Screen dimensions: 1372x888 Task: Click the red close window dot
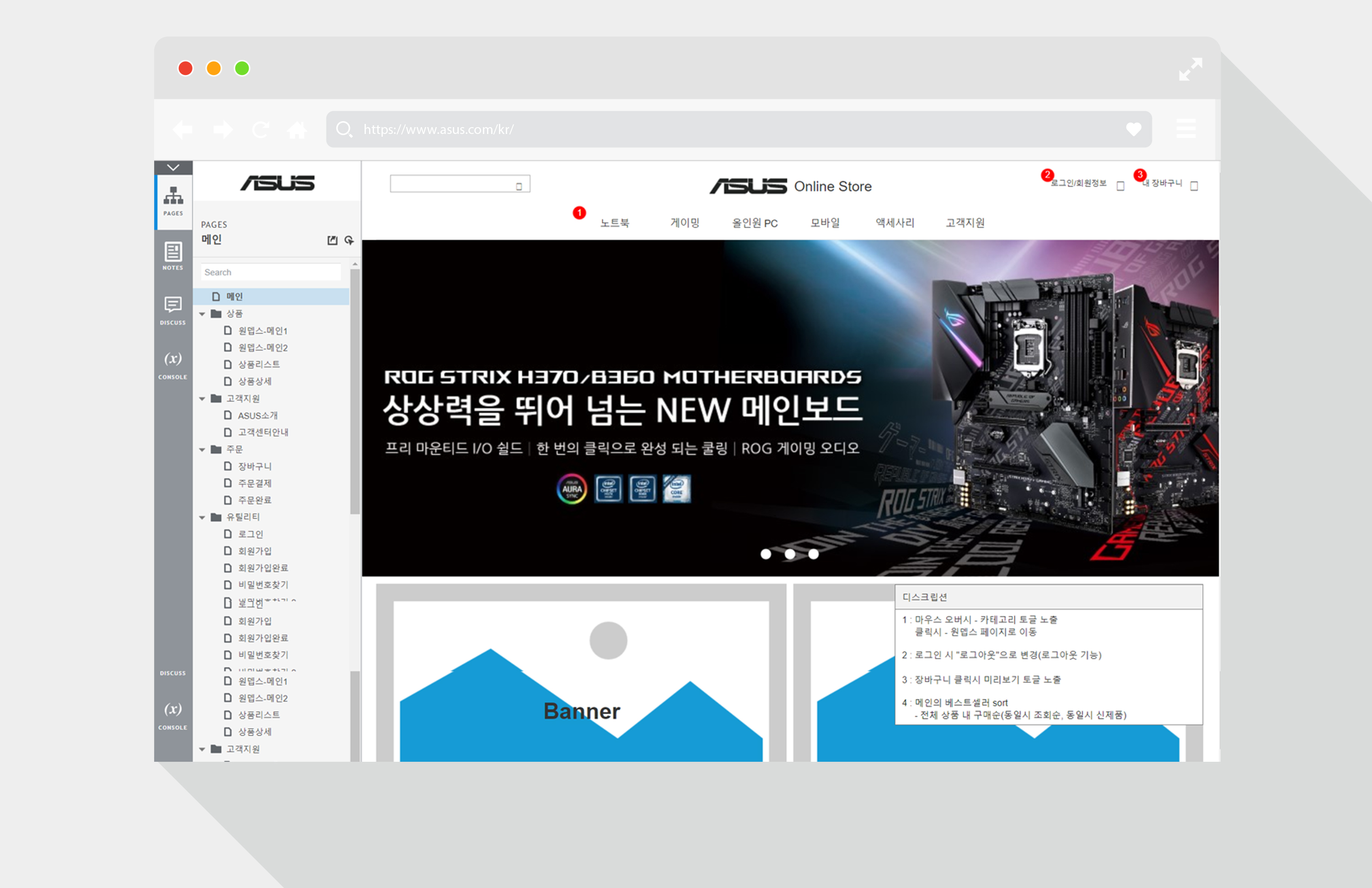186,69
